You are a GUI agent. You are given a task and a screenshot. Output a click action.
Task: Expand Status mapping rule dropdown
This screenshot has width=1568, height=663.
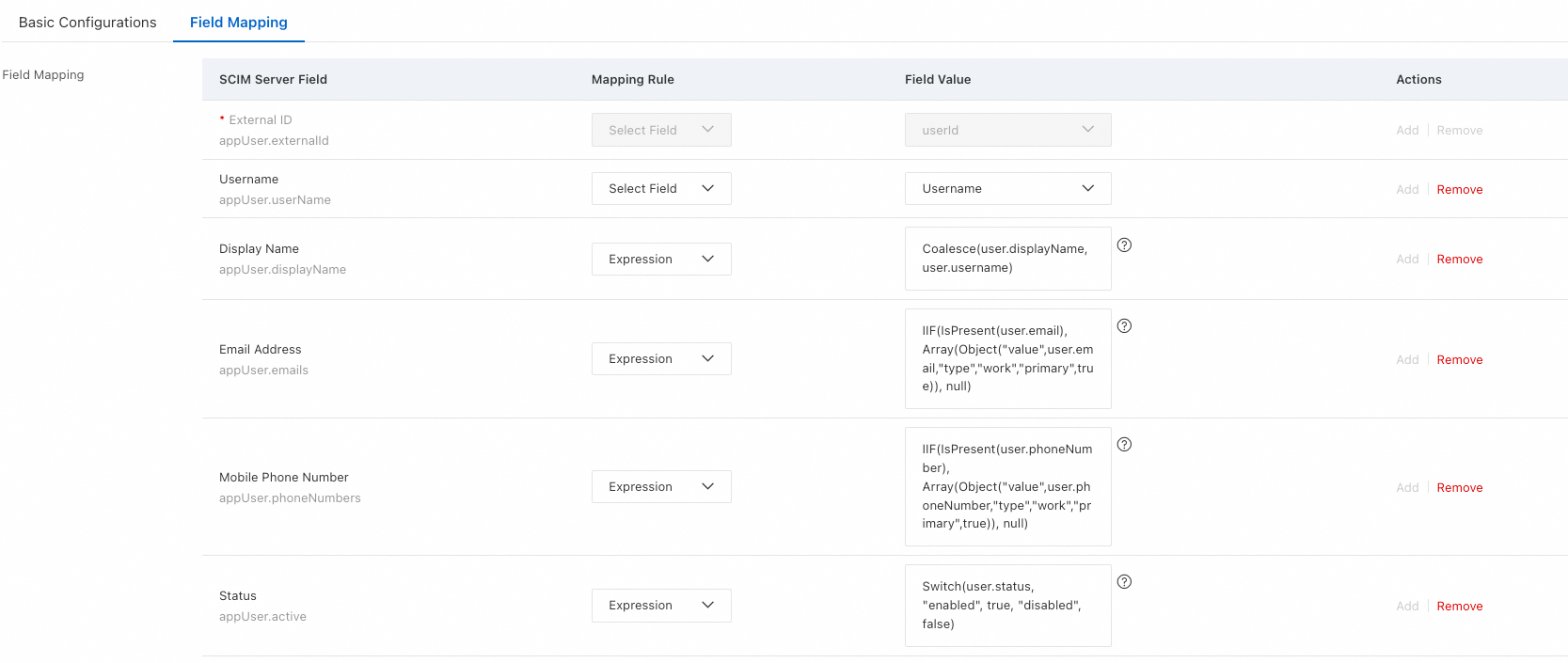point(660,606)
